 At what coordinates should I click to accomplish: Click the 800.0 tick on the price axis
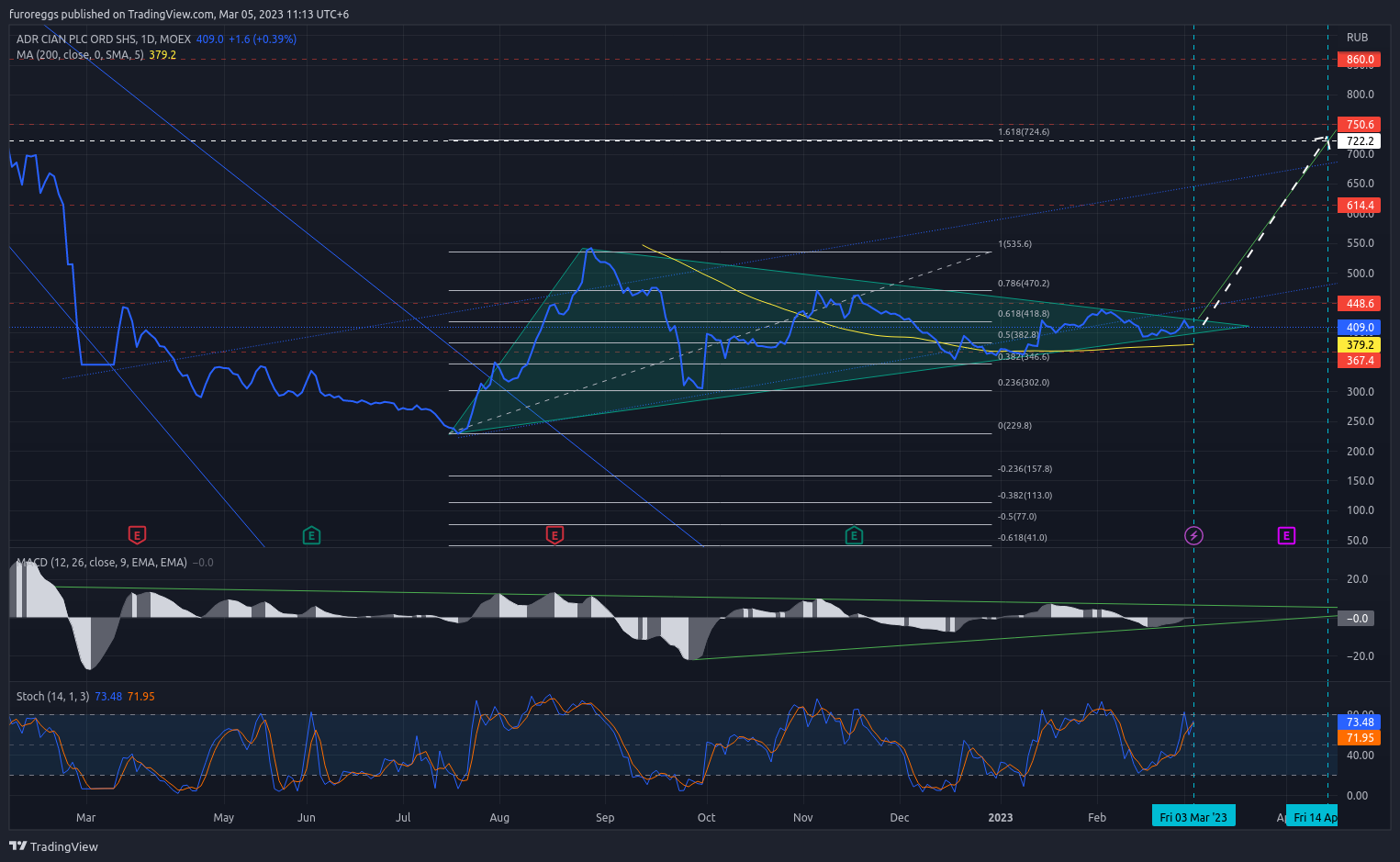(1361, 95)
